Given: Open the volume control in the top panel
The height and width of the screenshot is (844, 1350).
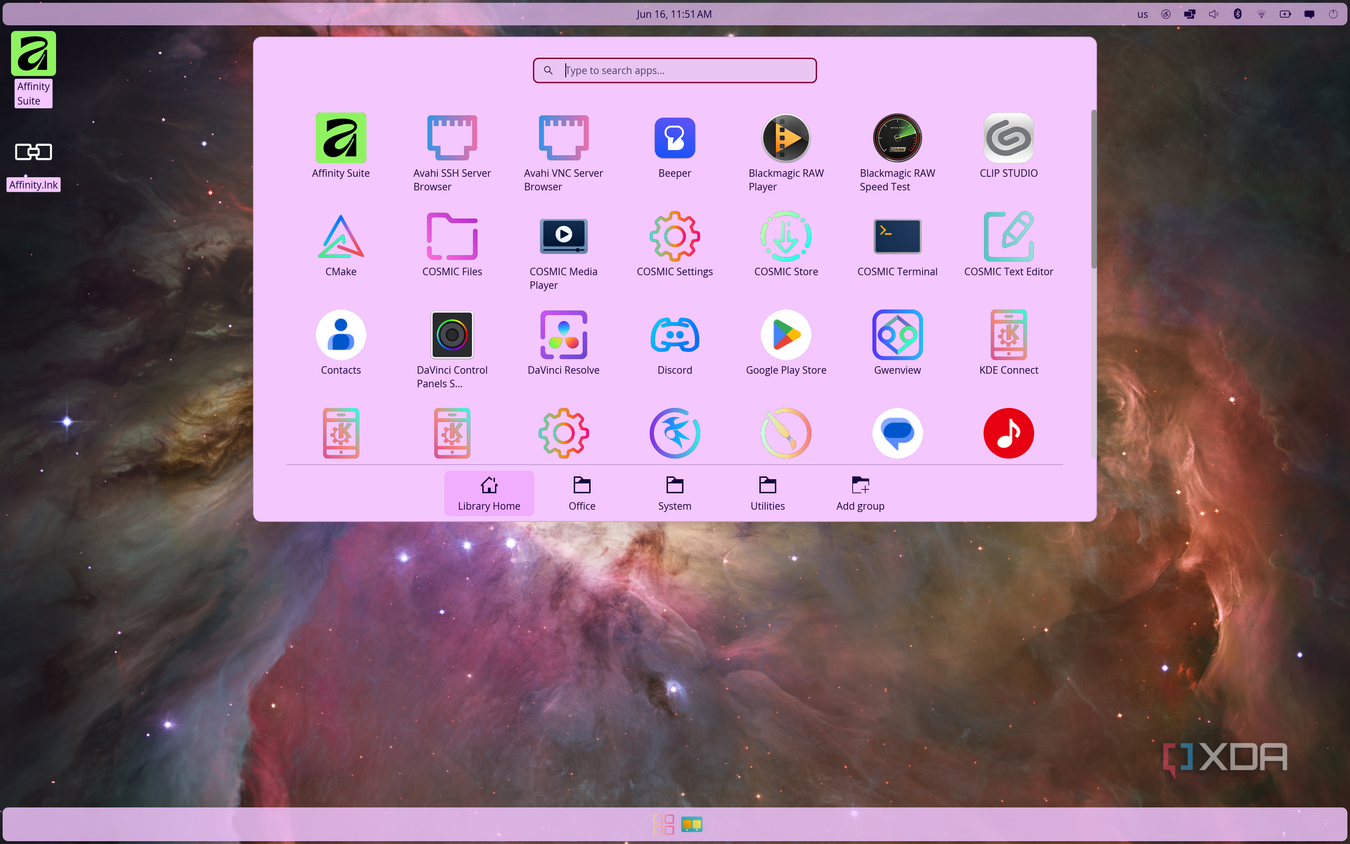Looking at the screenshot, I should coord(1213,14).
